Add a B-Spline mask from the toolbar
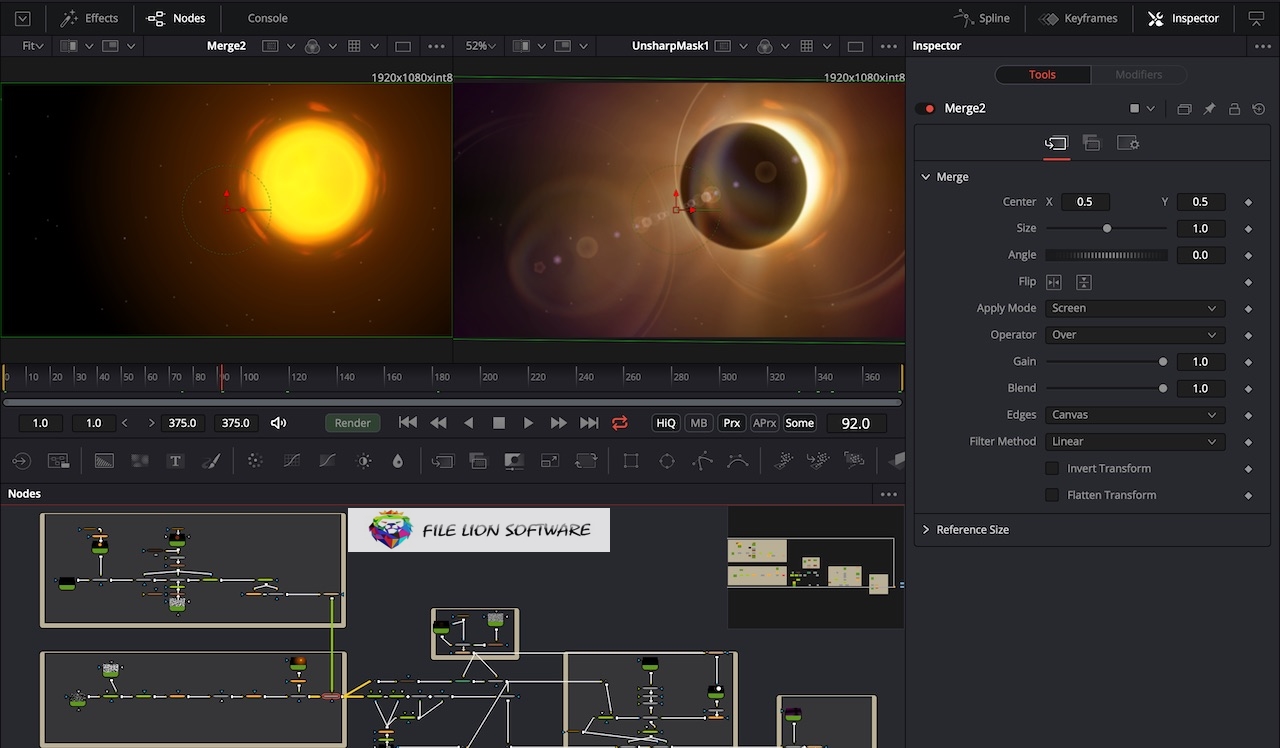The height and width of the screenshot is (748, 1280). tap(738, 461)
